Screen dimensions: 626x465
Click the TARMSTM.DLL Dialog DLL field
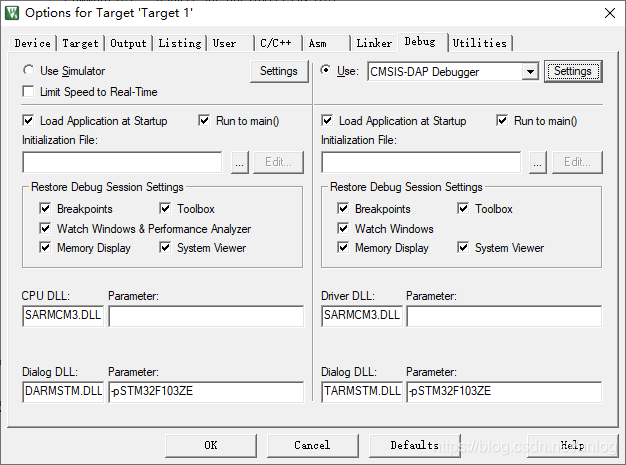362,392
